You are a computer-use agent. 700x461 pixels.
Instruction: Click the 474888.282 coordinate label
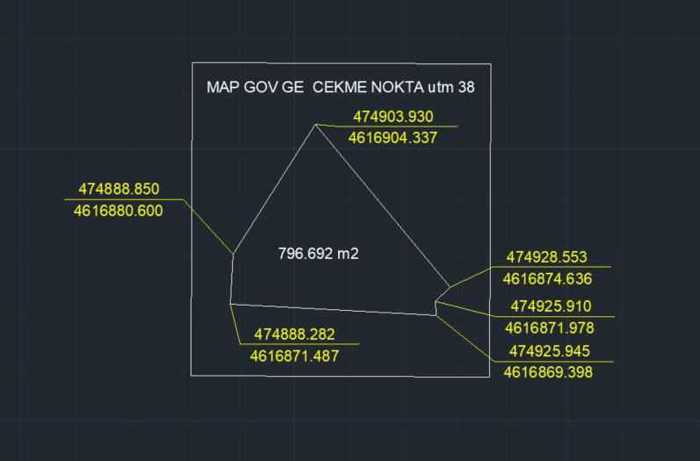click(x=294, y=334)
